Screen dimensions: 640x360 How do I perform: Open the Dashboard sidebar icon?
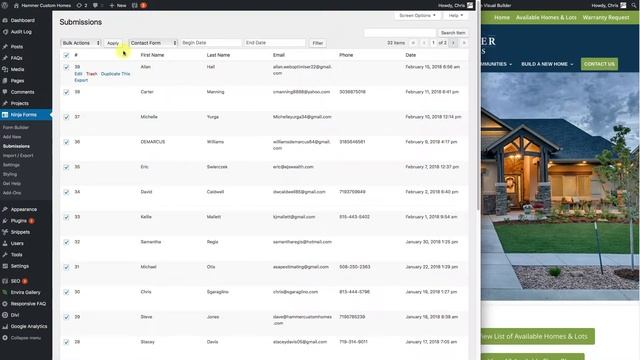coord(5,20)
